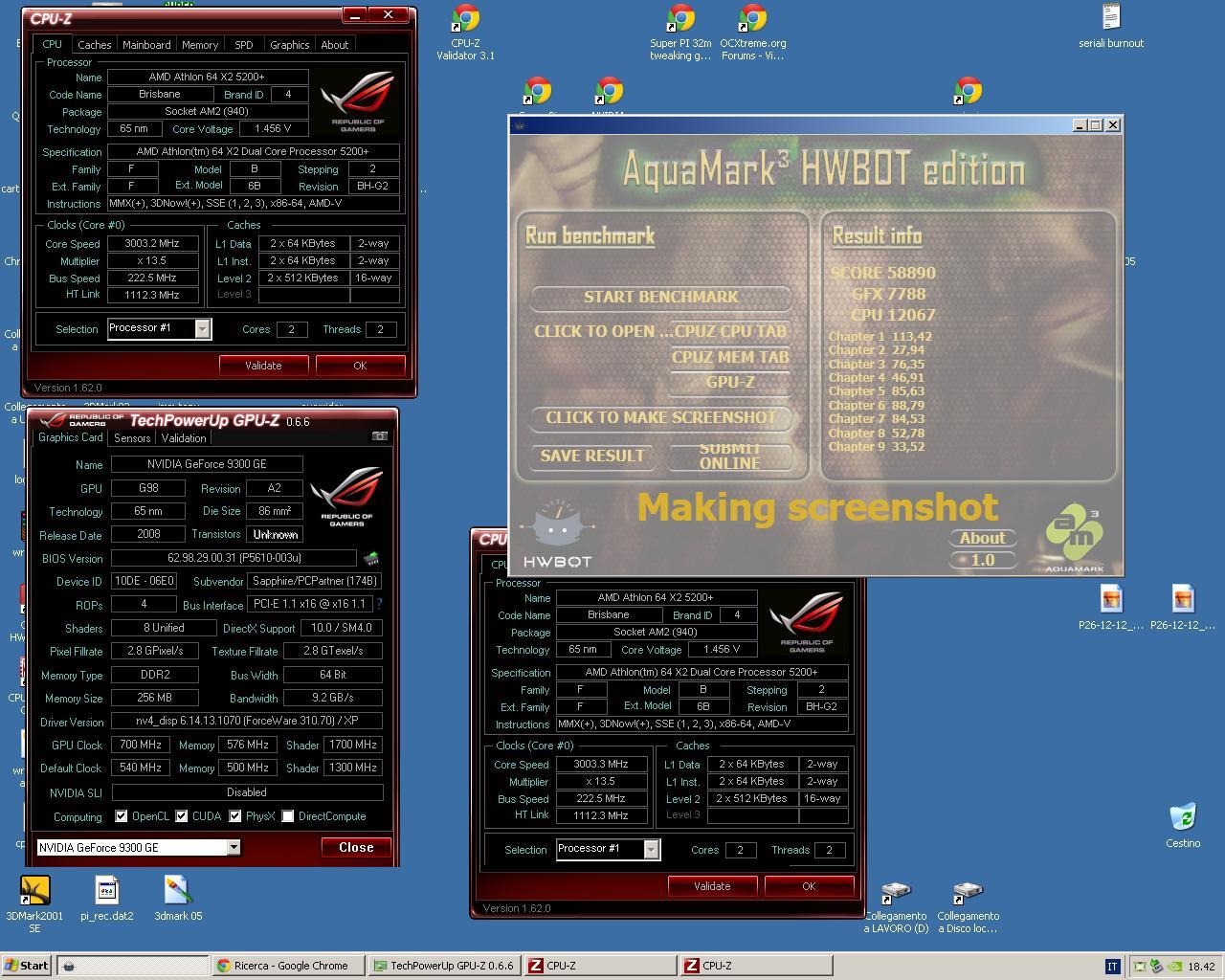
Task: Switch to TechPowerUp GPU-Z 0.6.6 taskbar item
Action: (x=444, y=966)
